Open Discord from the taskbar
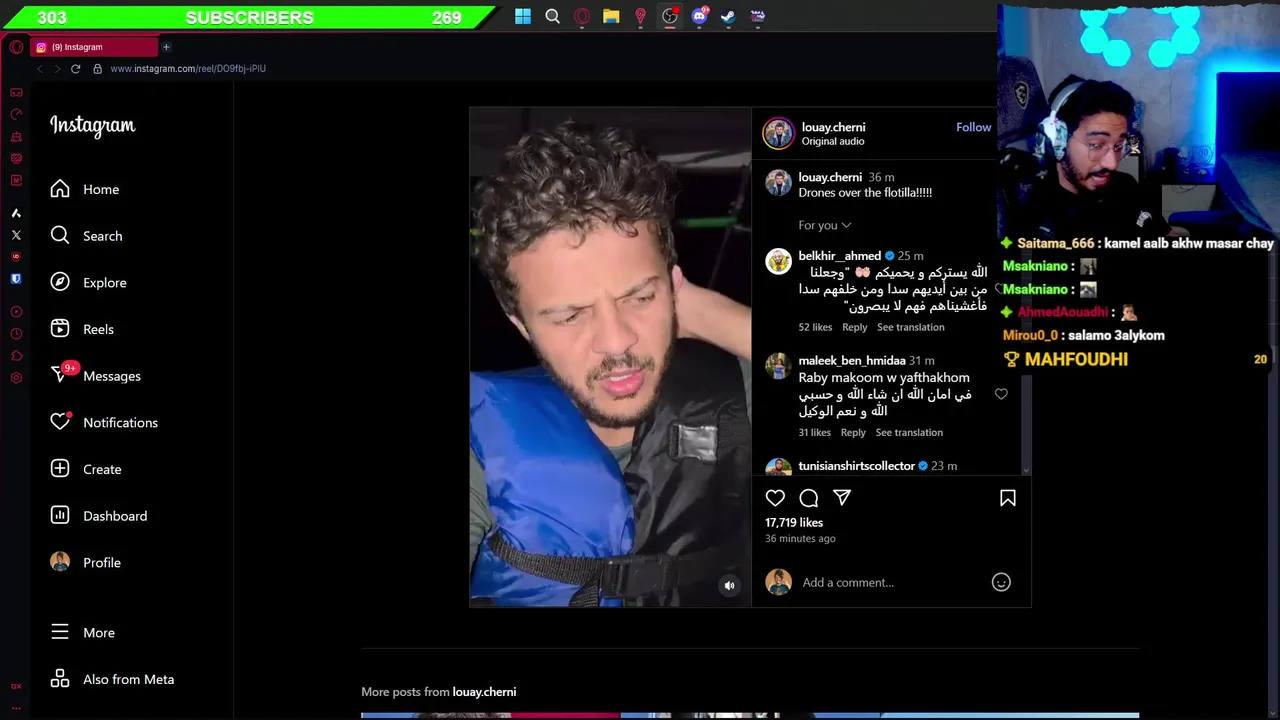Image resolution: width=1280 pixels, height=720 pixels. tap(699, 16)
